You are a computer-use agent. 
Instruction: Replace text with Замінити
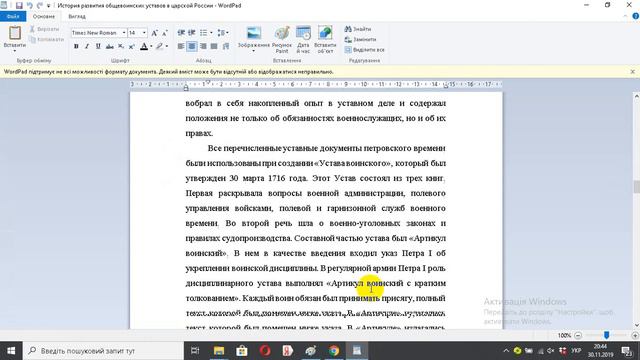(360, 39)
